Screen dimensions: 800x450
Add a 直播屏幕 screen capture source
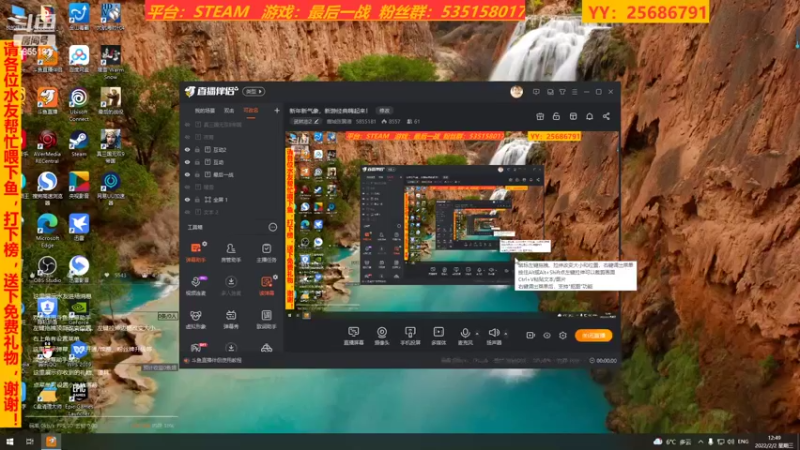[353, 336]
